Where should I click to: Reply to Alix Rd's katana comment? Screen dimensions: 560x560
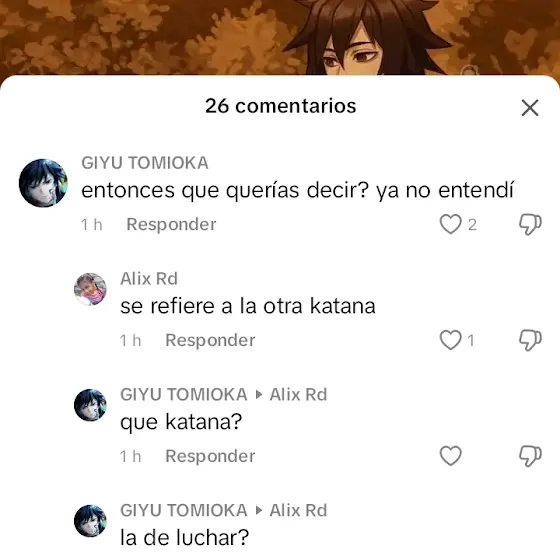tap(210, 340)
